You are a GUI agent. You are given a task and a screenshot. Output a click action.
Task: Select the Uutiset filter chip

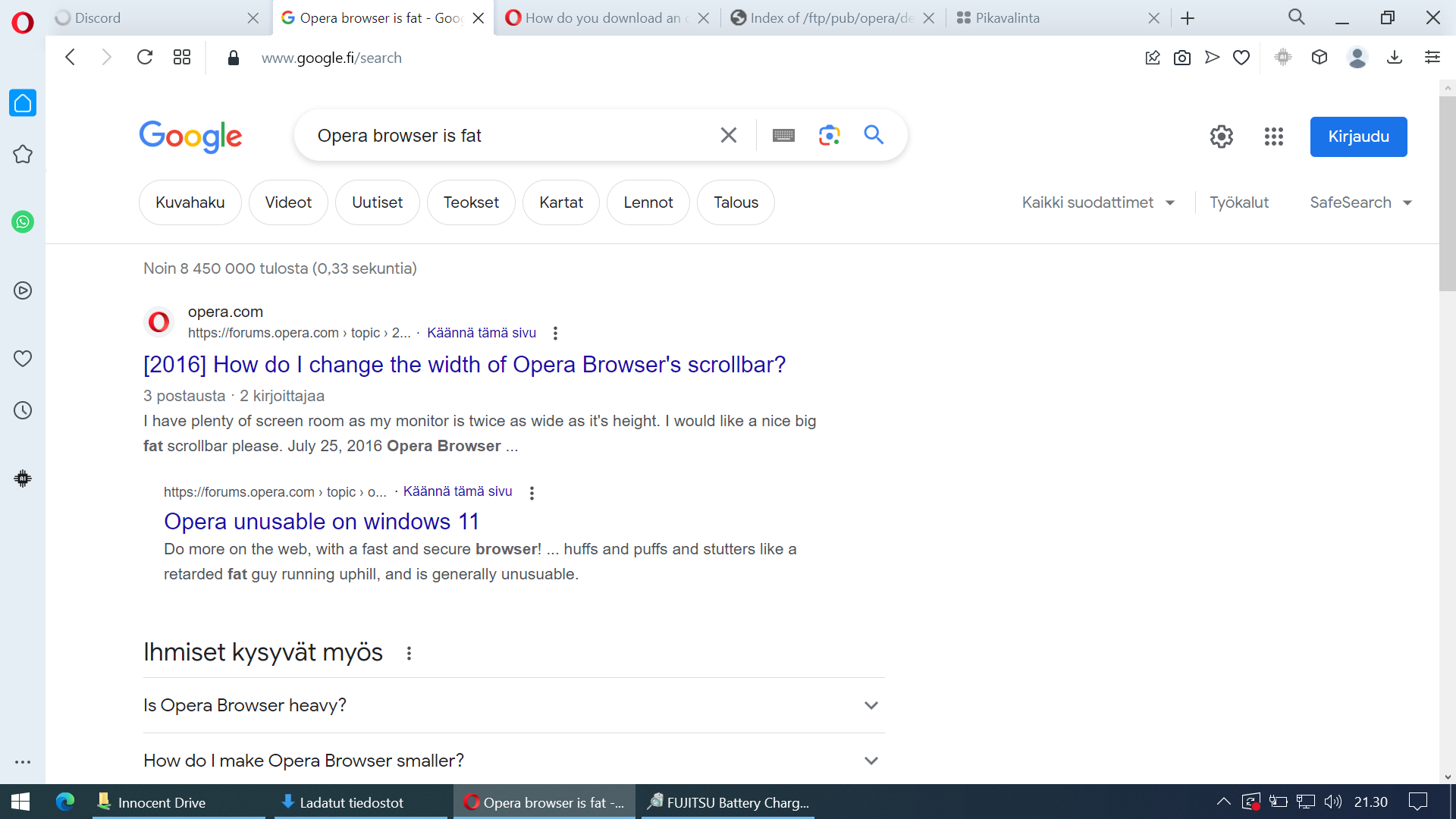coord(378,202)
